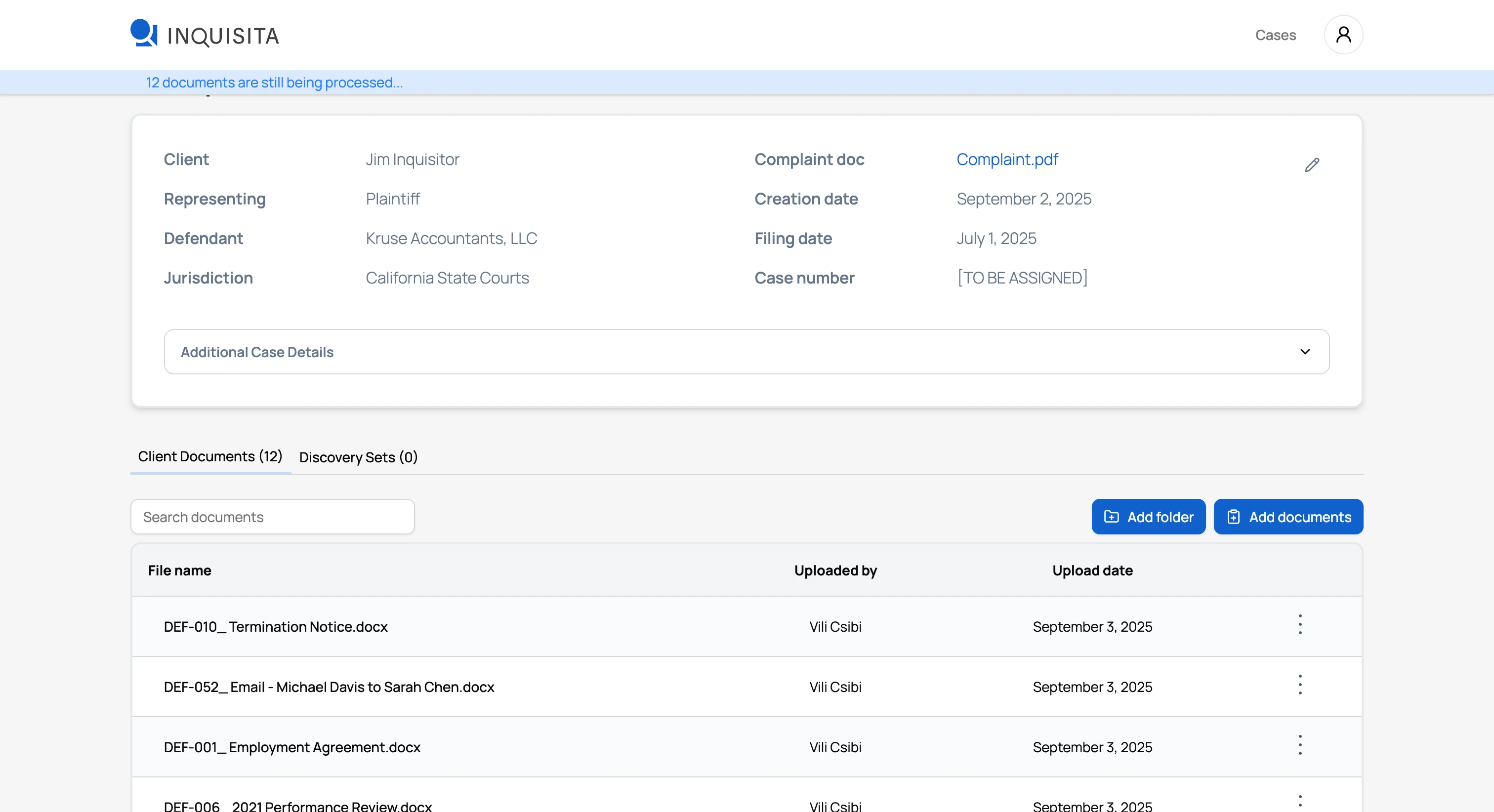Open the user profile icon

tap(1343, 35)
